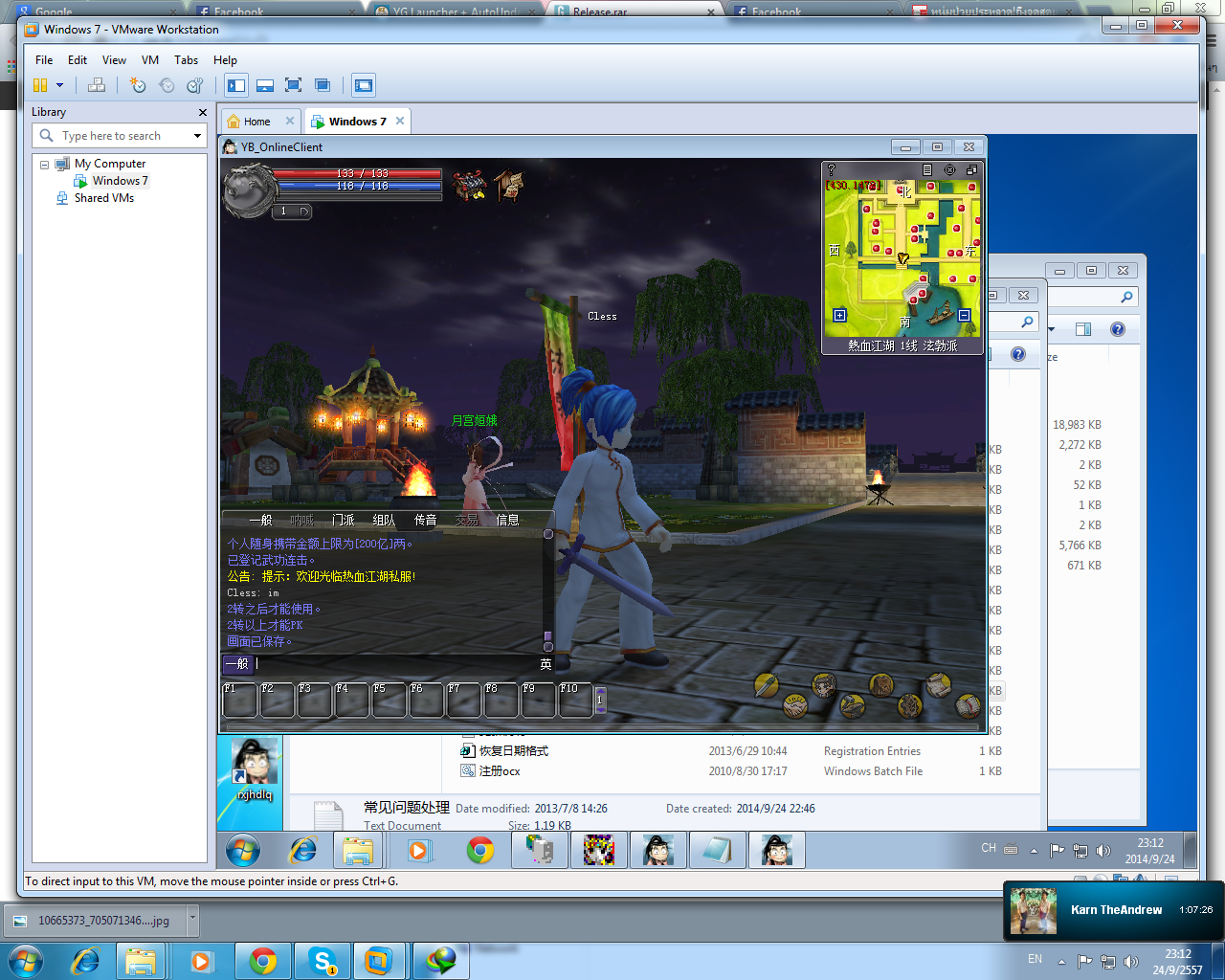Open the notice board icon beside health bar
This screenshot has width=1225, height=980.
tap(509, 185)
